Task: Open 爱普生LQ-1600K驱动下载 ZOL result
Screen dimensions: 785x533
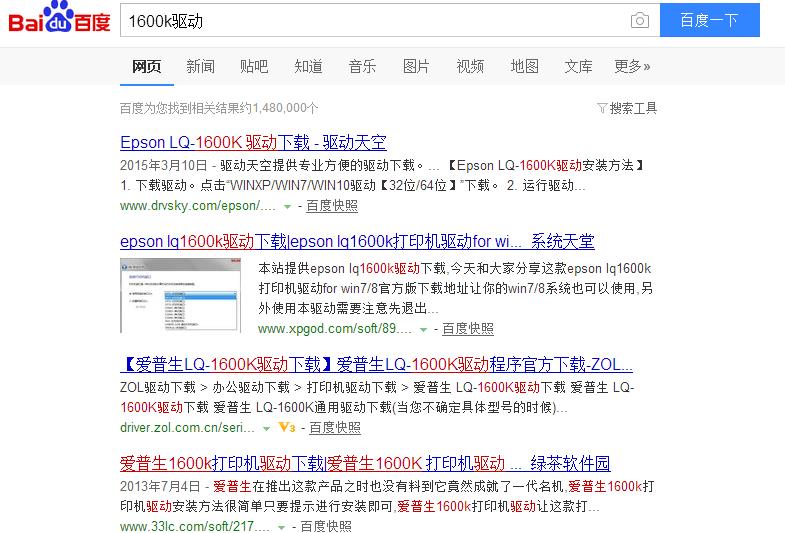Action: 376,364
